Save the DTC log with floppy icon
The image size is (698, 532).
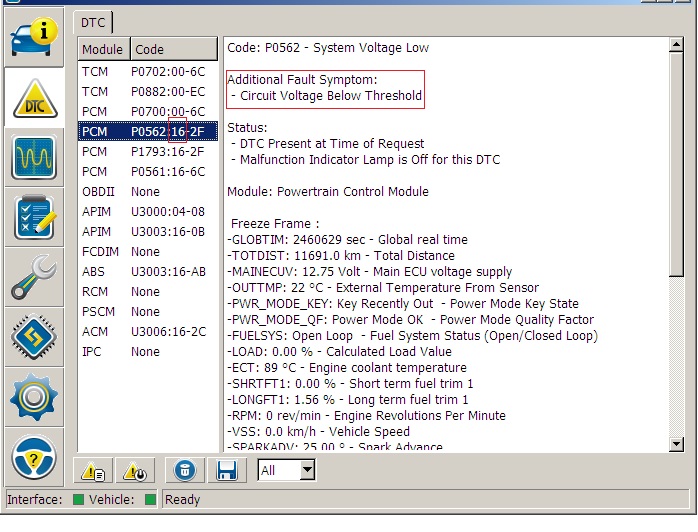click(226, 470)
